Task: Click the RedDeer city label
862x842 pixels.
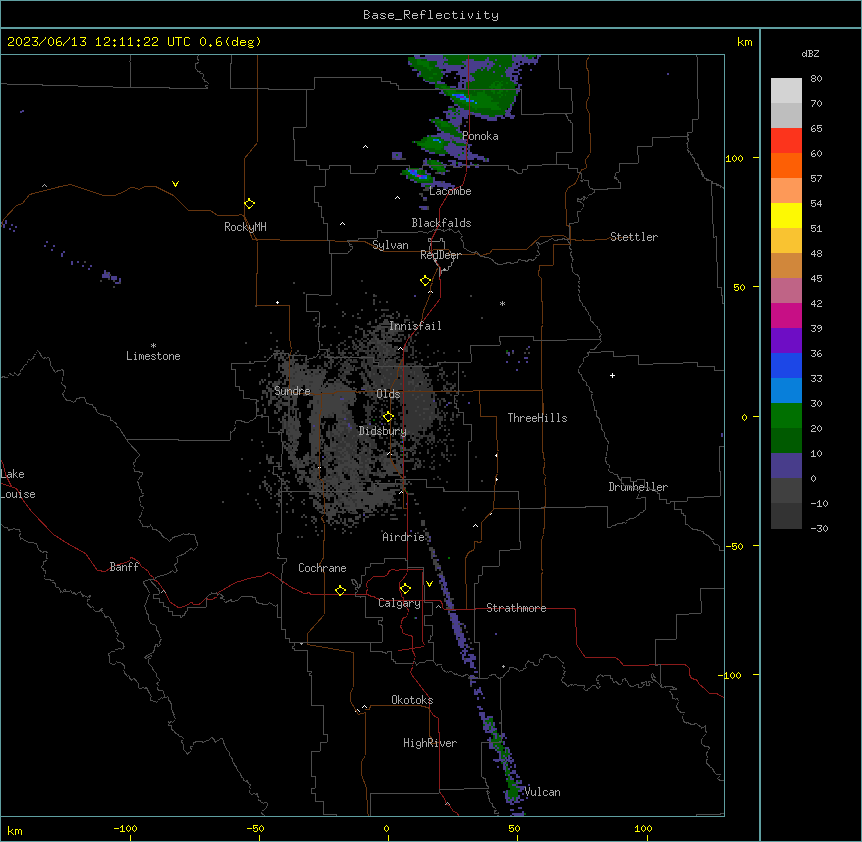Action: click(x=440, y=255)
